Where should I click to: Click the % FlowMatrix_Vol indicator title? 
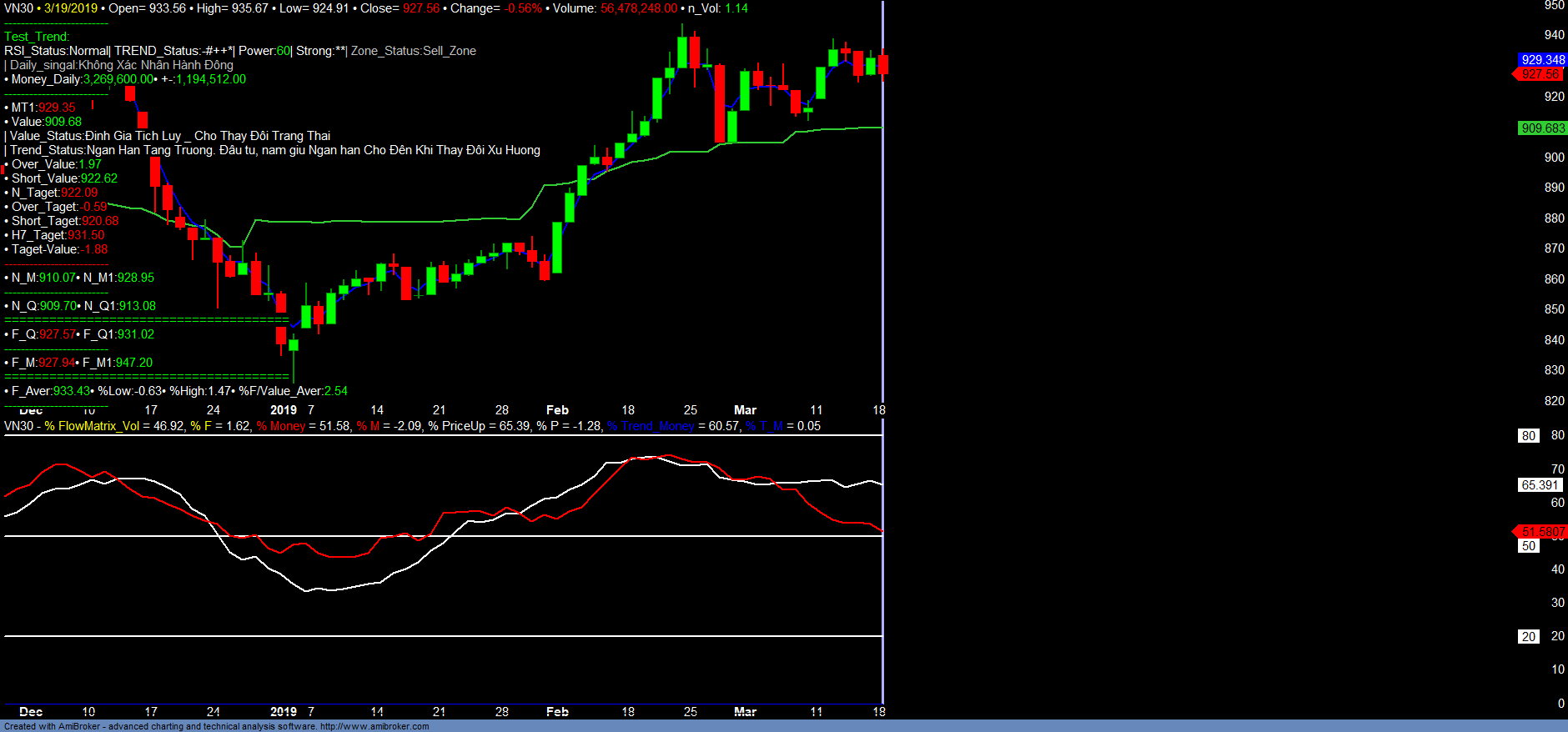pos(92,426)
